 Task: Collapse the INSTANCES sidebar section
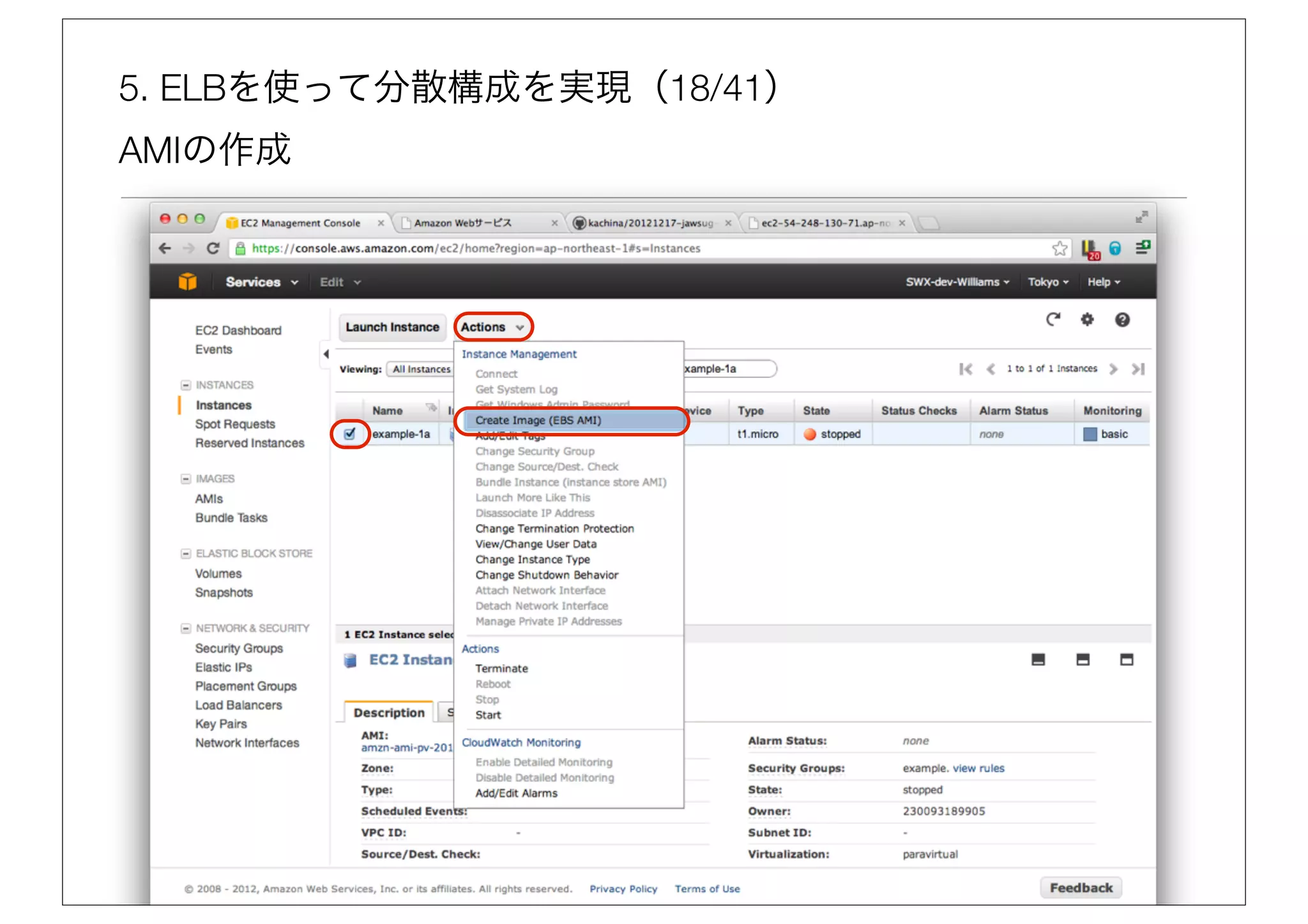186,385
